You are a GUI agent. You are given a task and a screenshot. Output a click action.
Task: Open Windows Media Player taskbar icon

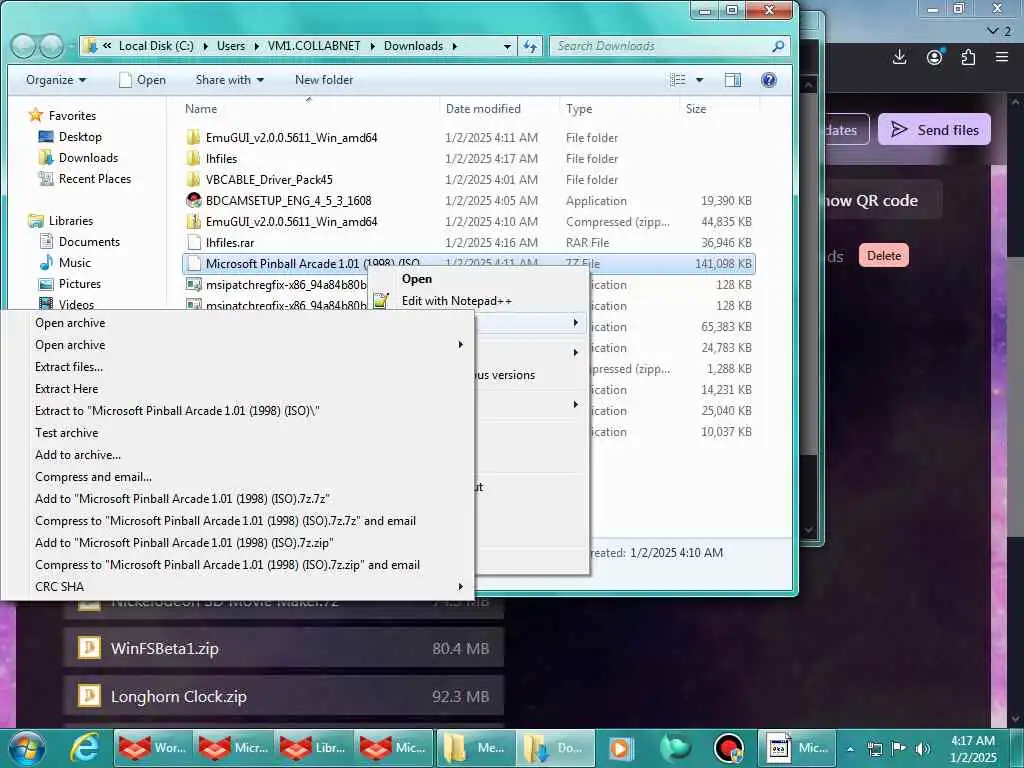620,748
